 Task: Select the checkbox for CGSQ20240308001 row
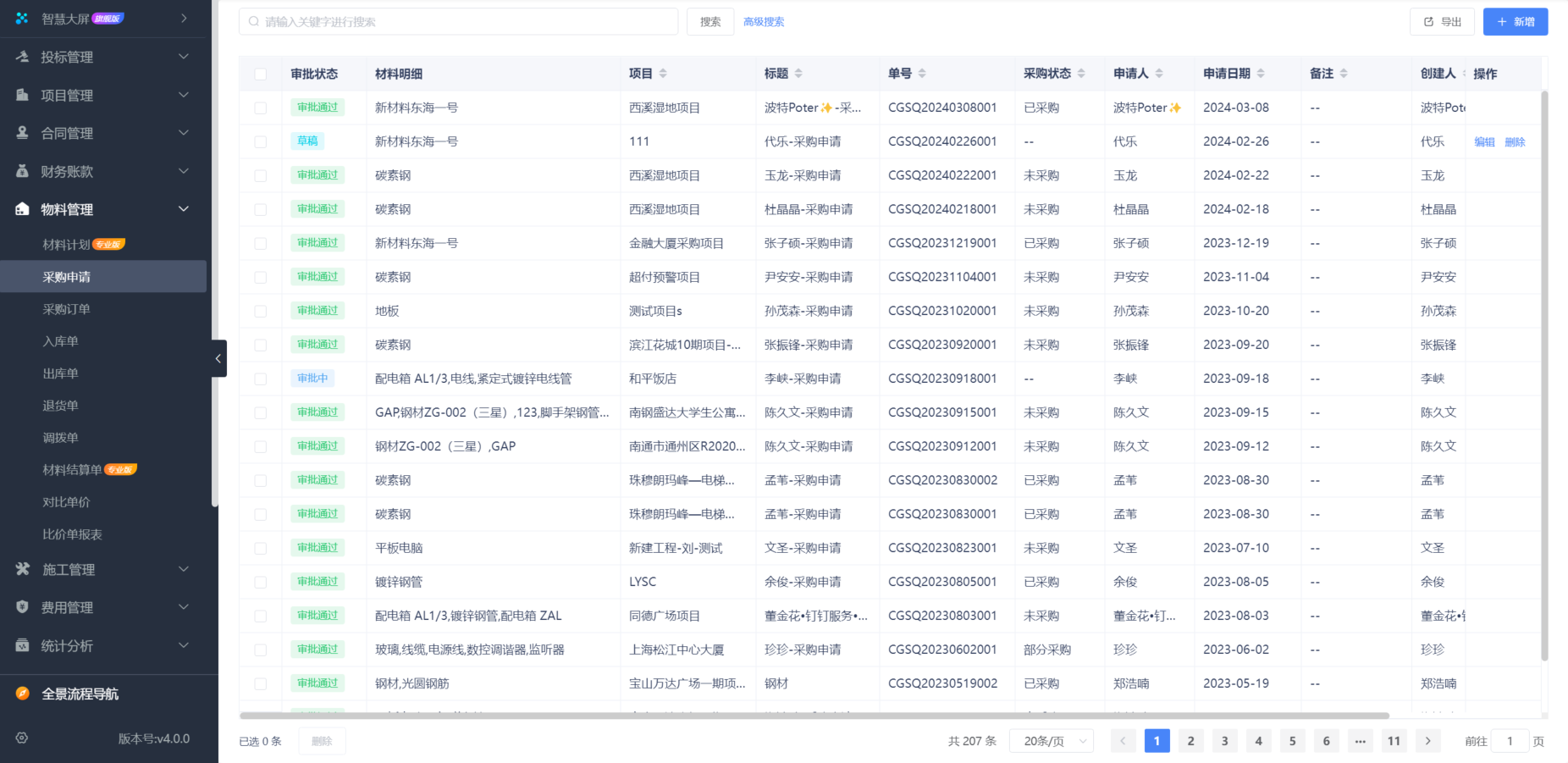pos(260,108)
